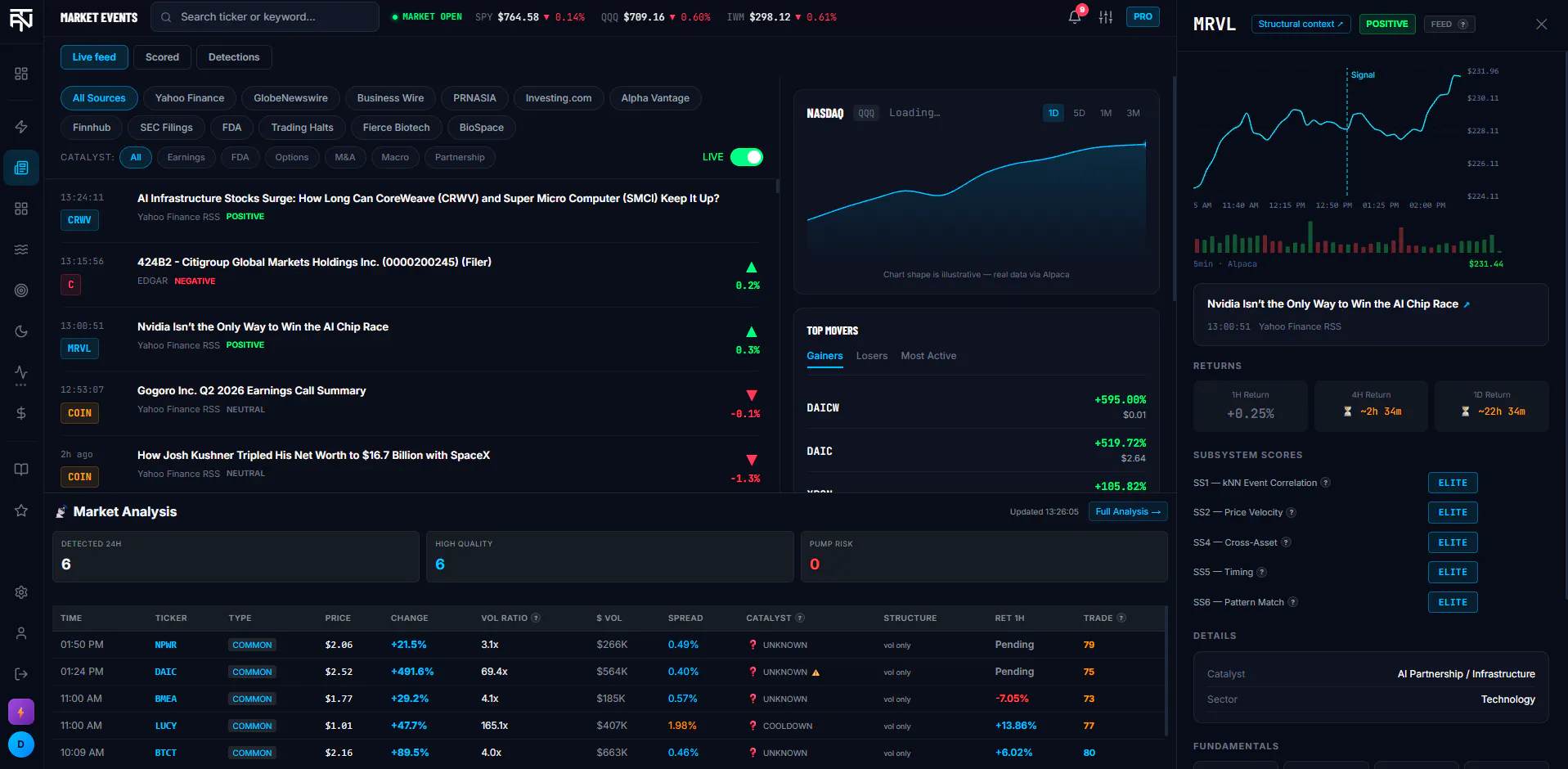Filter sources by SEC Filings
The image size is (1568, 769).
pyautogui.click(x=166, y=128)
